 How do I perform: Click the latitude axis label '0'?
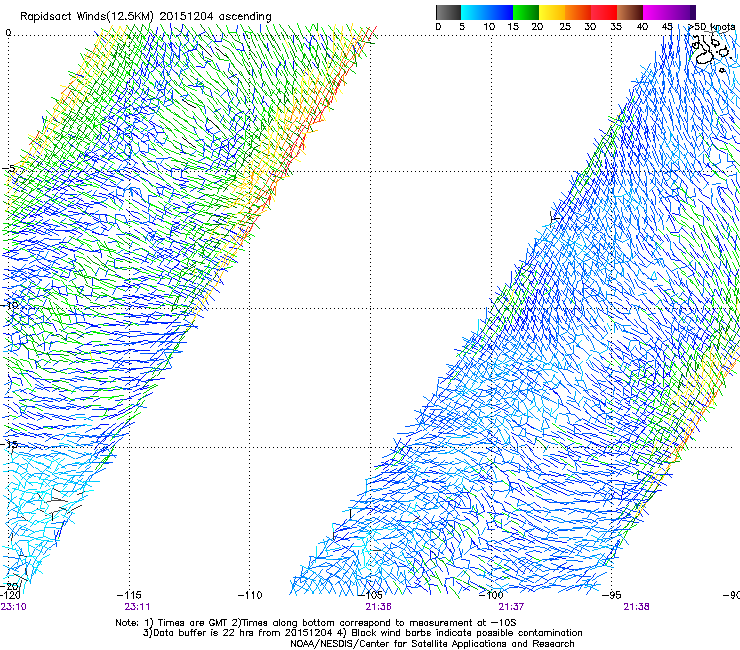click(8, 33)
